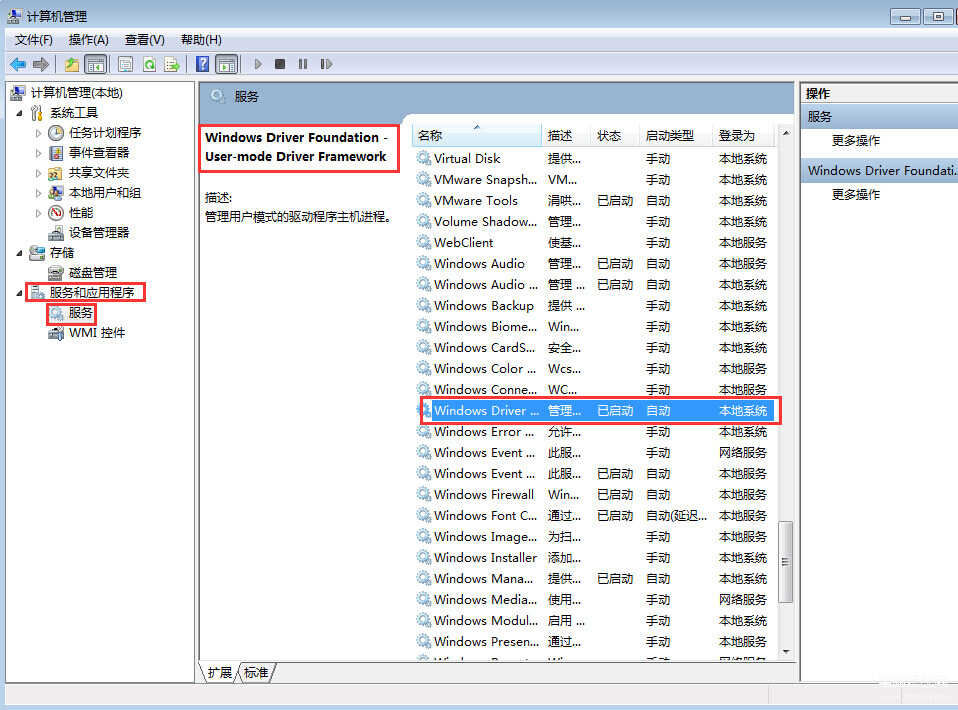Select 设备管理器 in the tree

pyautogui.click(x=98, y=232)
